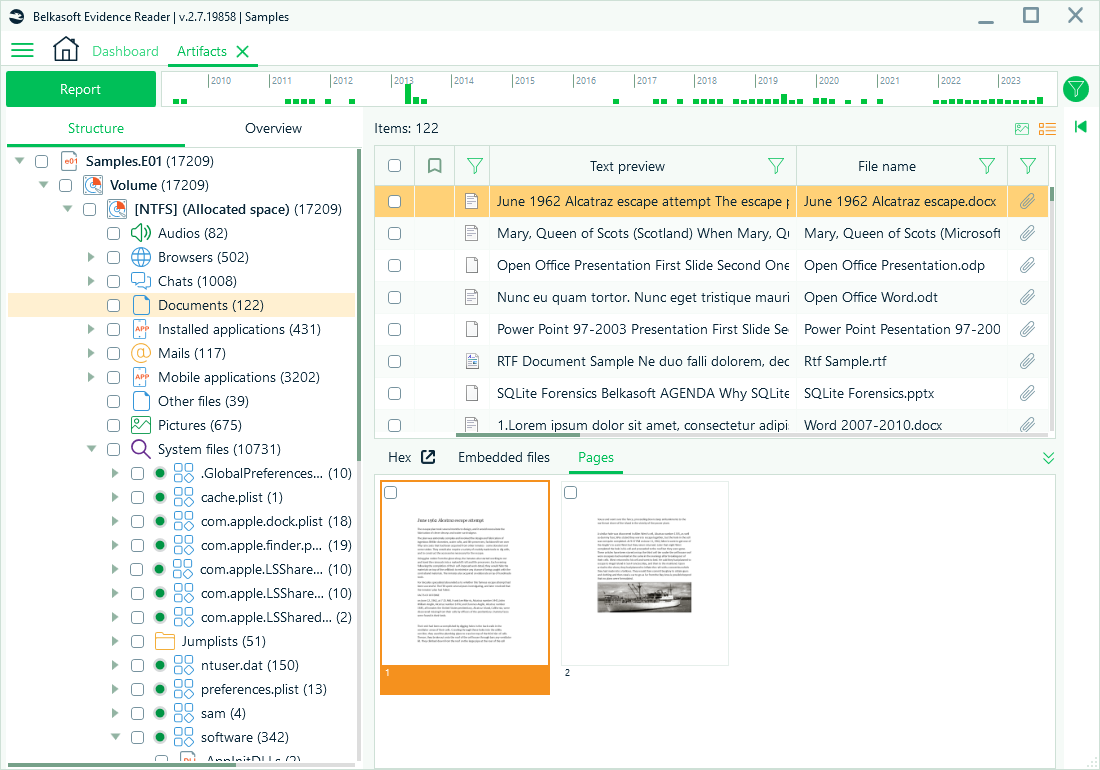Click the 2013 timeline activity bar
The width and height of the screenshot is (1100, 770).
[409, 95]
